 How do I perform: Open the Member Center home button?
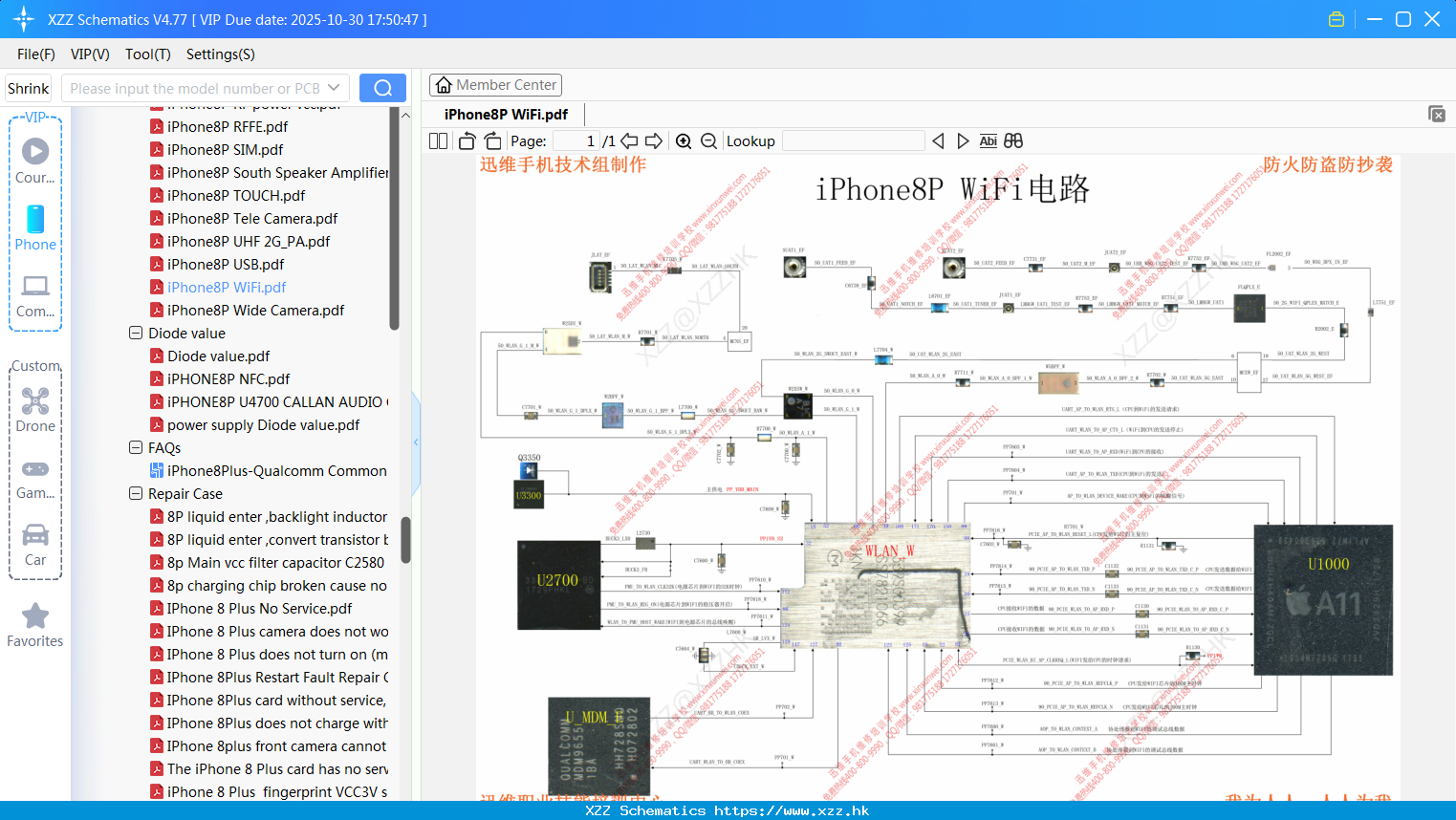pos(495,85)
